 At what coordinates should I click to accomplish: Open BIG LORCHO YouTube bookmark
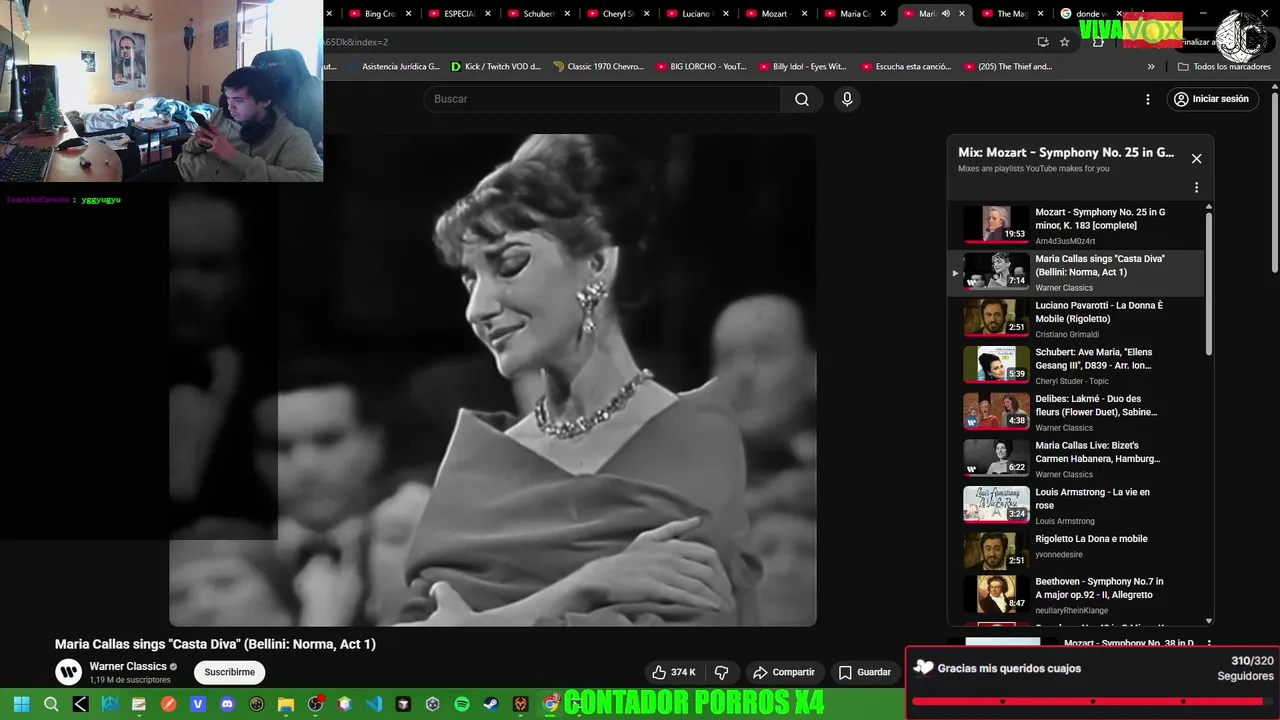(x=701, y=67)
